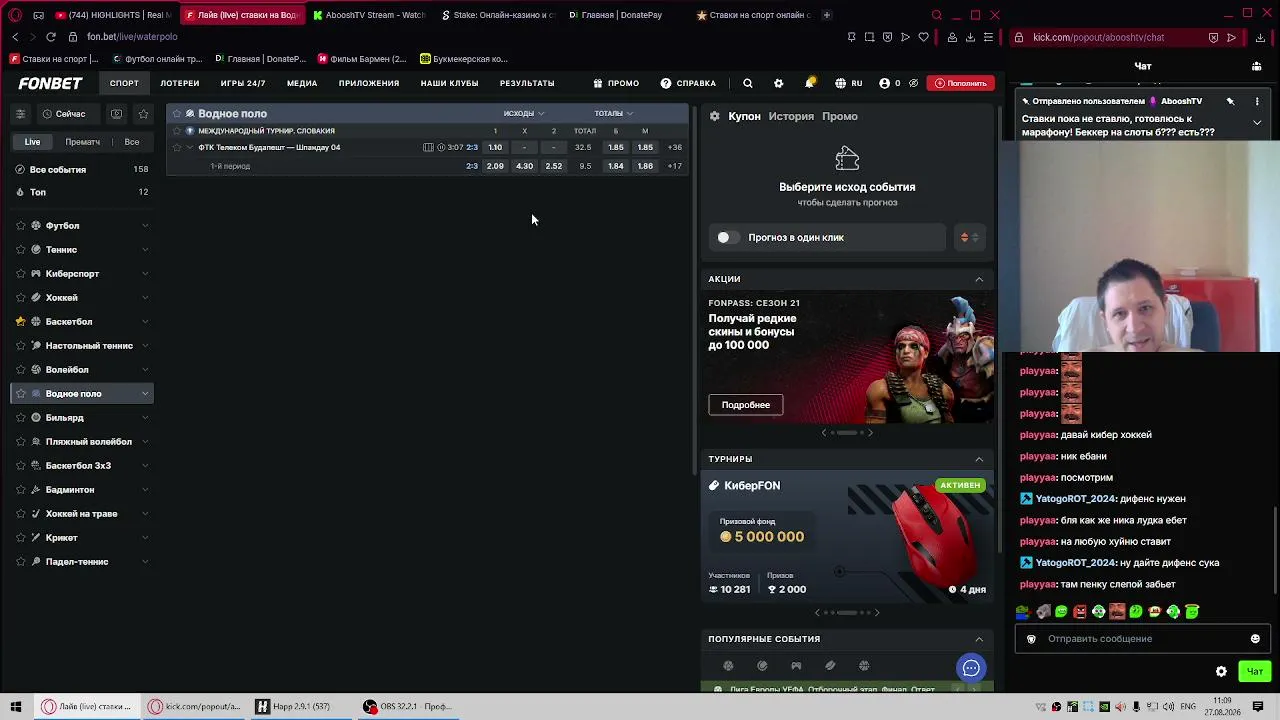Open Fonbet site settings gear
1280x720 pixels.
(779, 83)
